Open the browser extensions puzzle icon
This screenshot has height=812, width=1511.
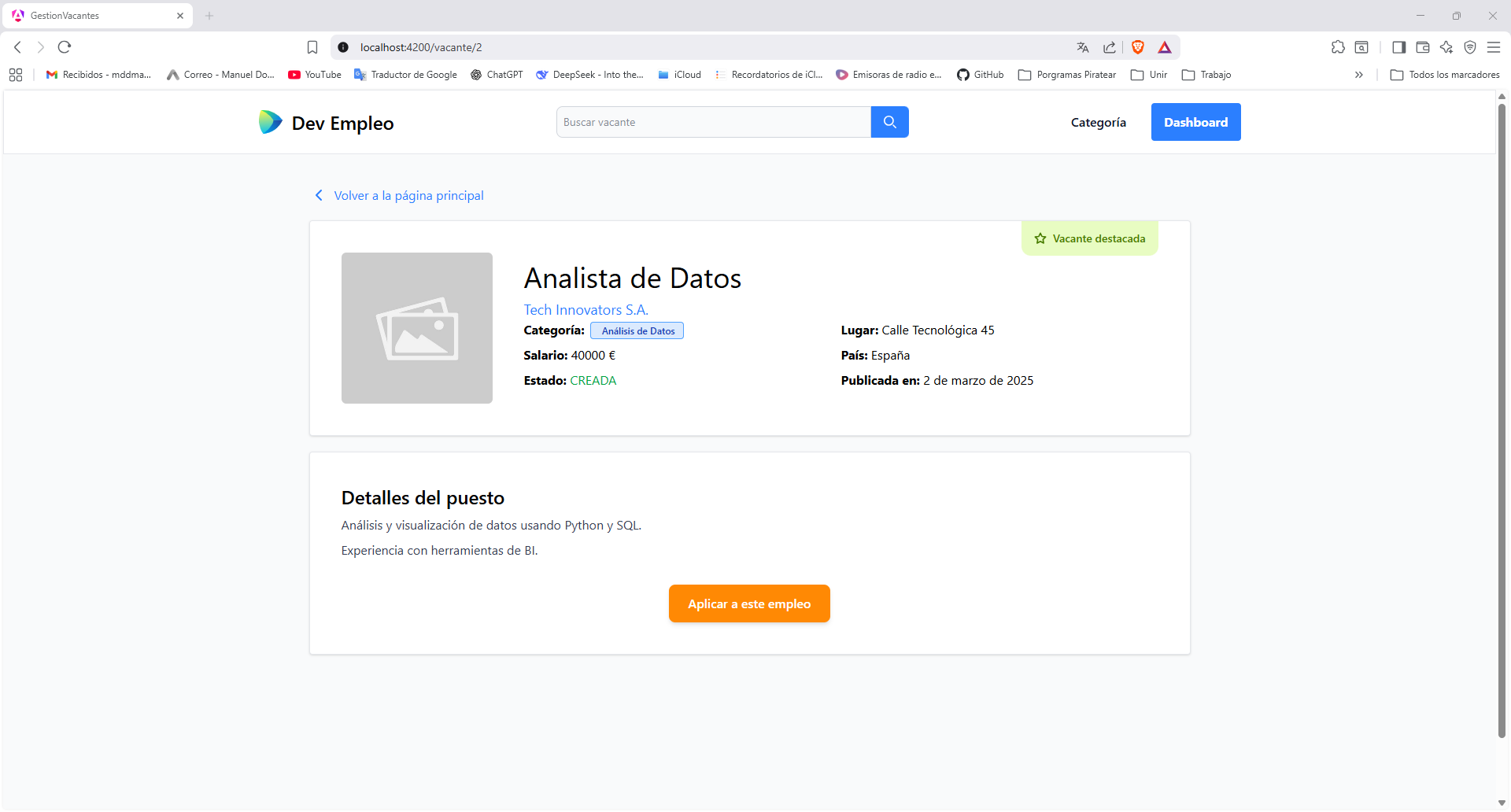click(1338, 47)
